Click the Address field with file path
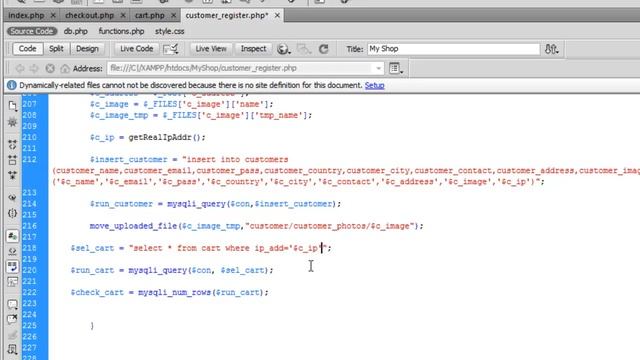Viewport: 640px width, 360px height. [245, 69]
